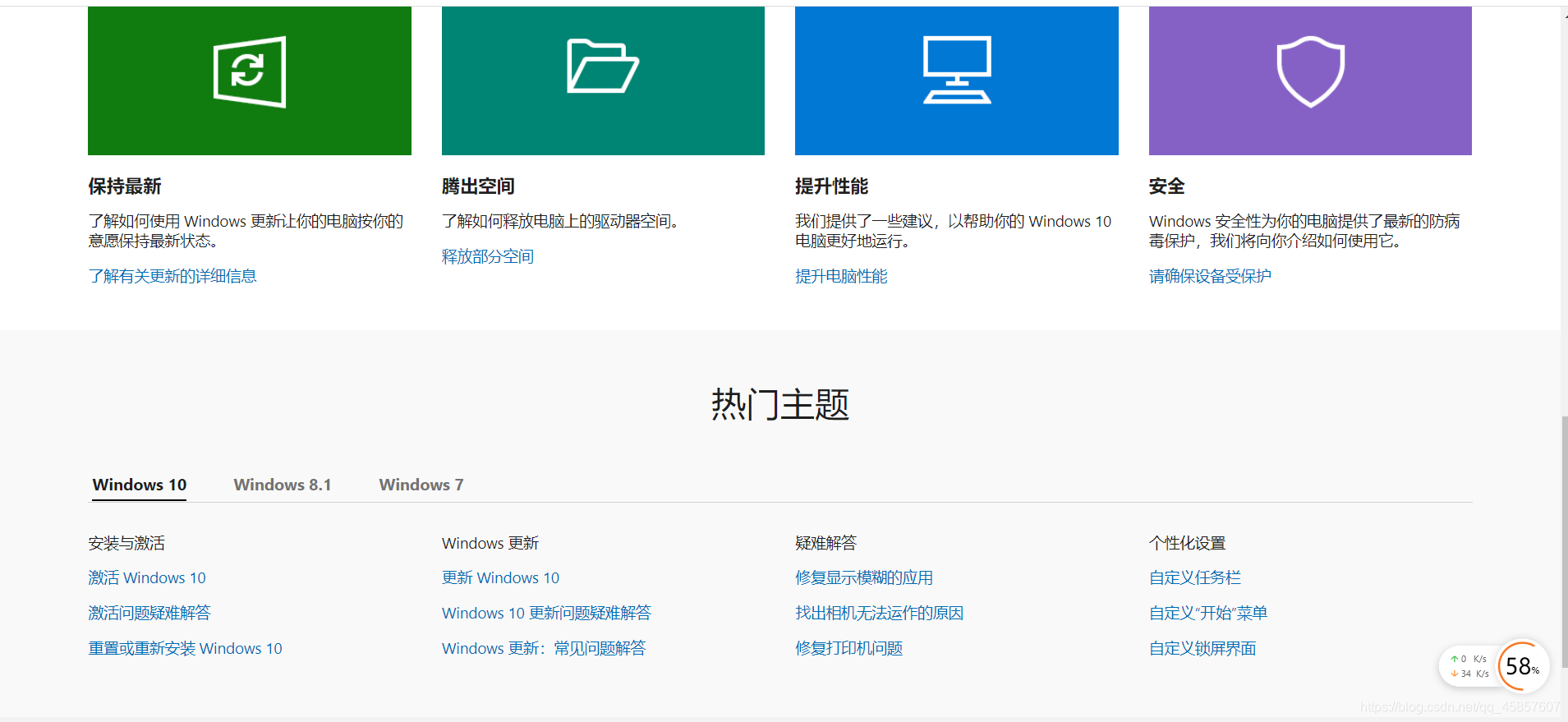
Task: Click the 提升性能 card heading
Action: click(x=831, y=186)
